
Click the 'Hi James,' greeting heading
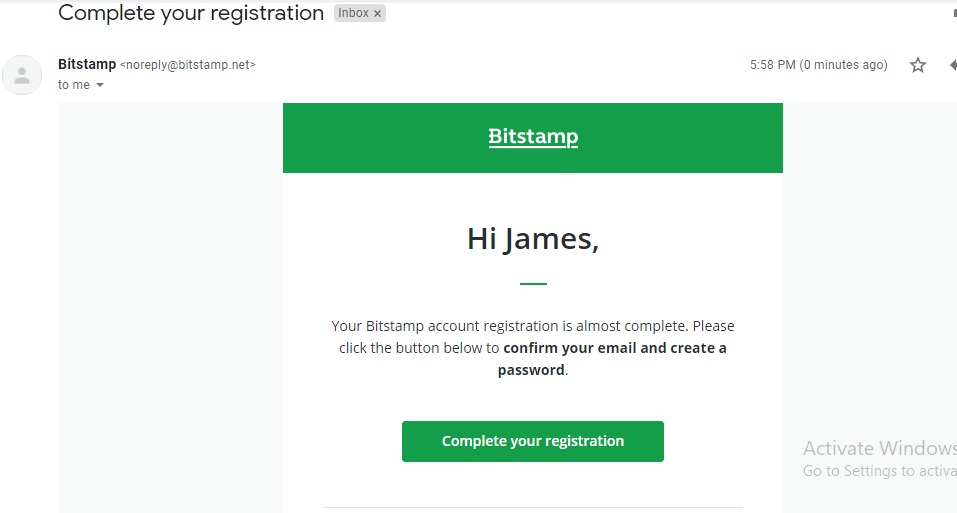pos(533,239)
